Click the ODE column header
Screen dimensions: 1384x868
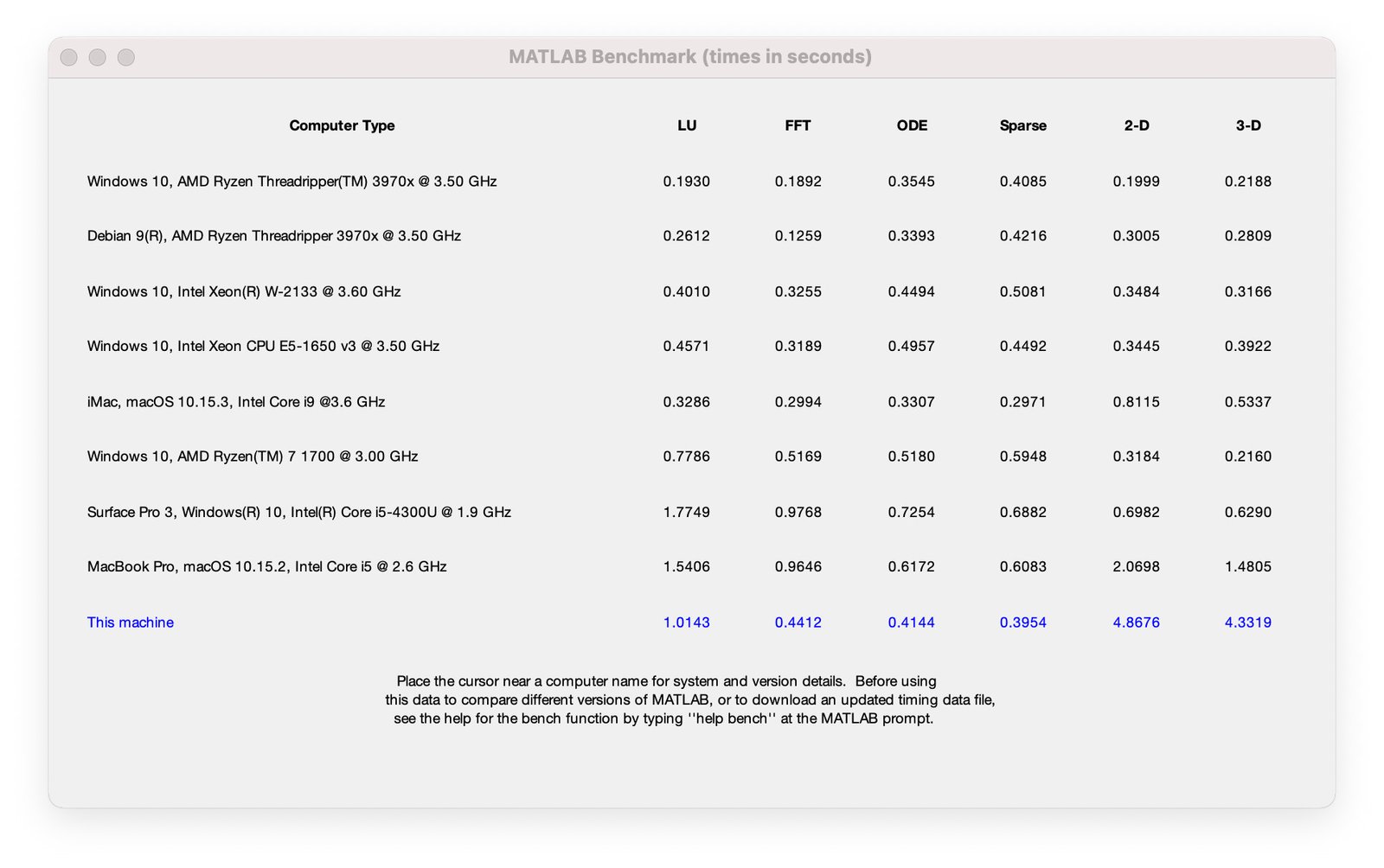(911, 125)
